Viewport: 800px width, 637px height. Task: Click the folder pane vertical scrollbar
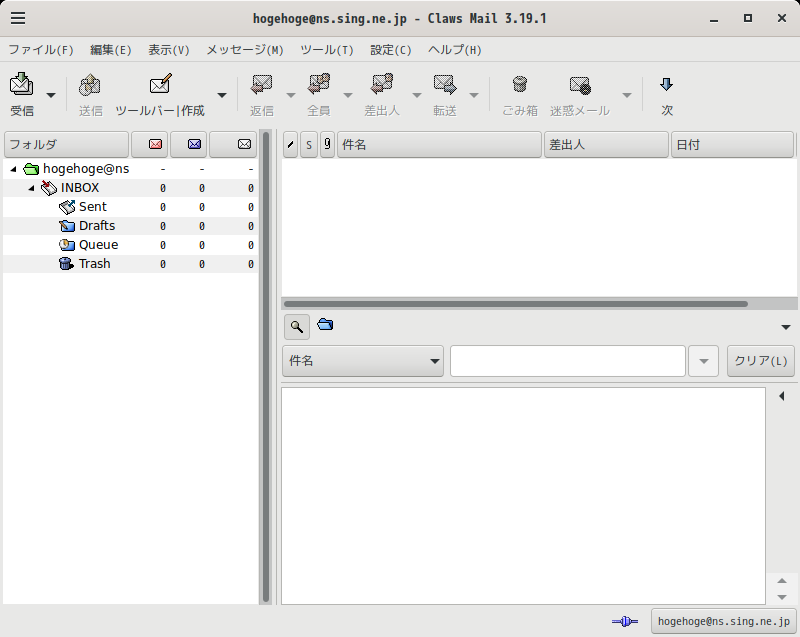265,367
